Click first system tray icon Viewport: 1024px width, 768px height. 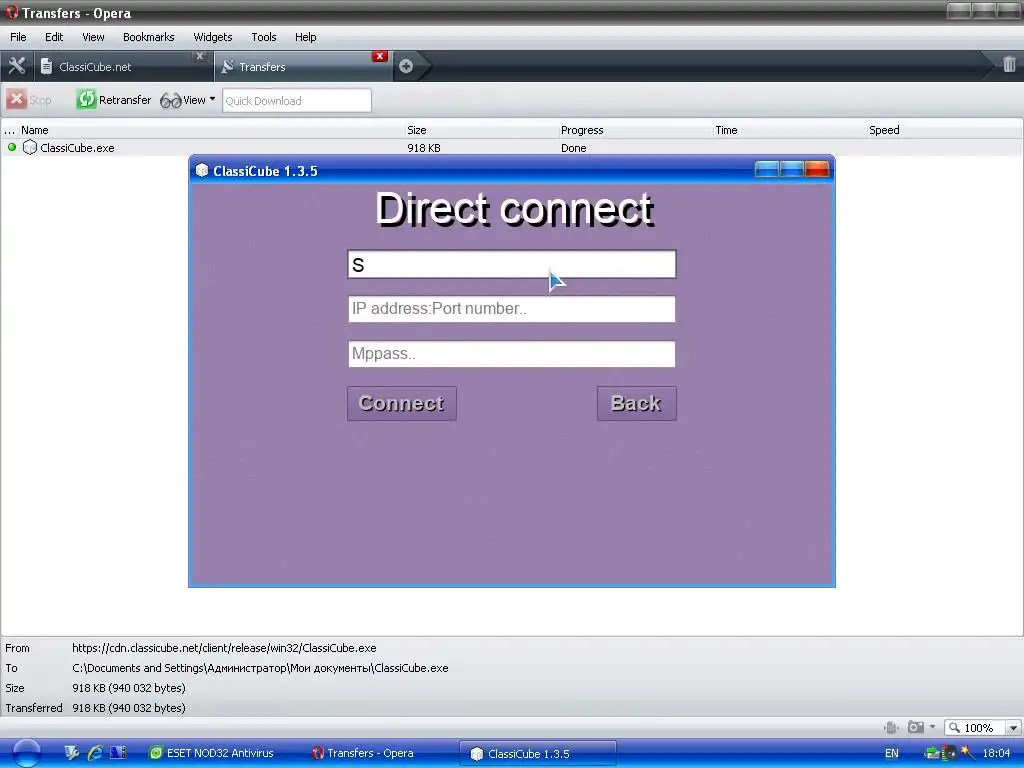932,753
